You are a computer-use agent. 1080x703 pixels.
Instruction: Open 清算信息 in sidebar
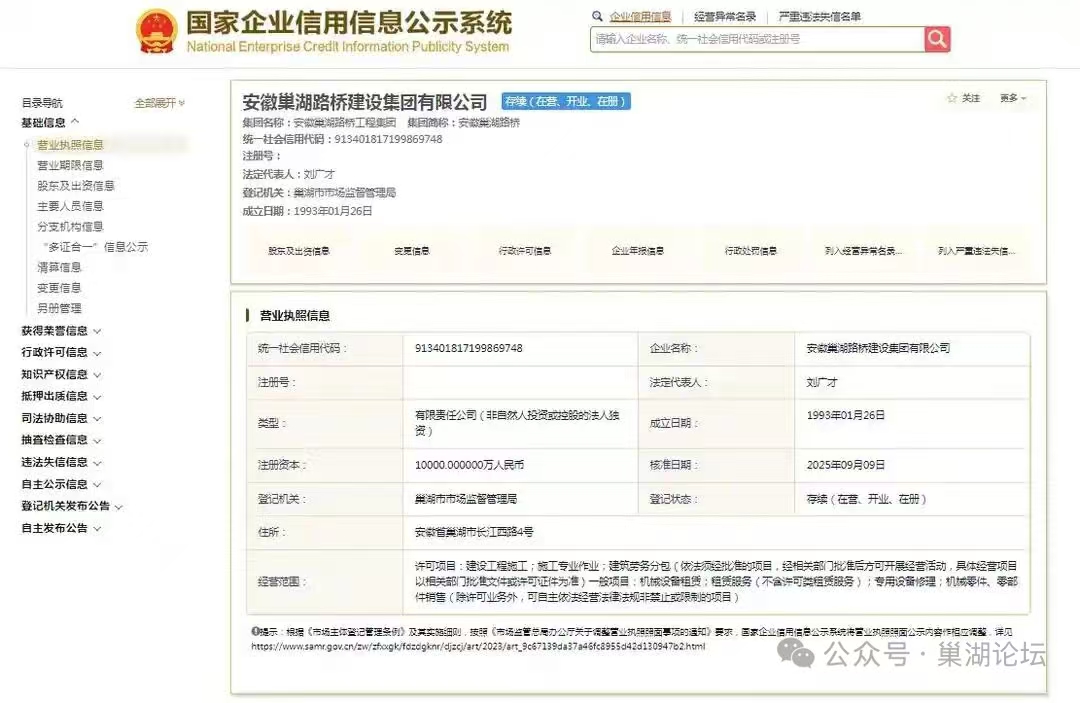59,267
